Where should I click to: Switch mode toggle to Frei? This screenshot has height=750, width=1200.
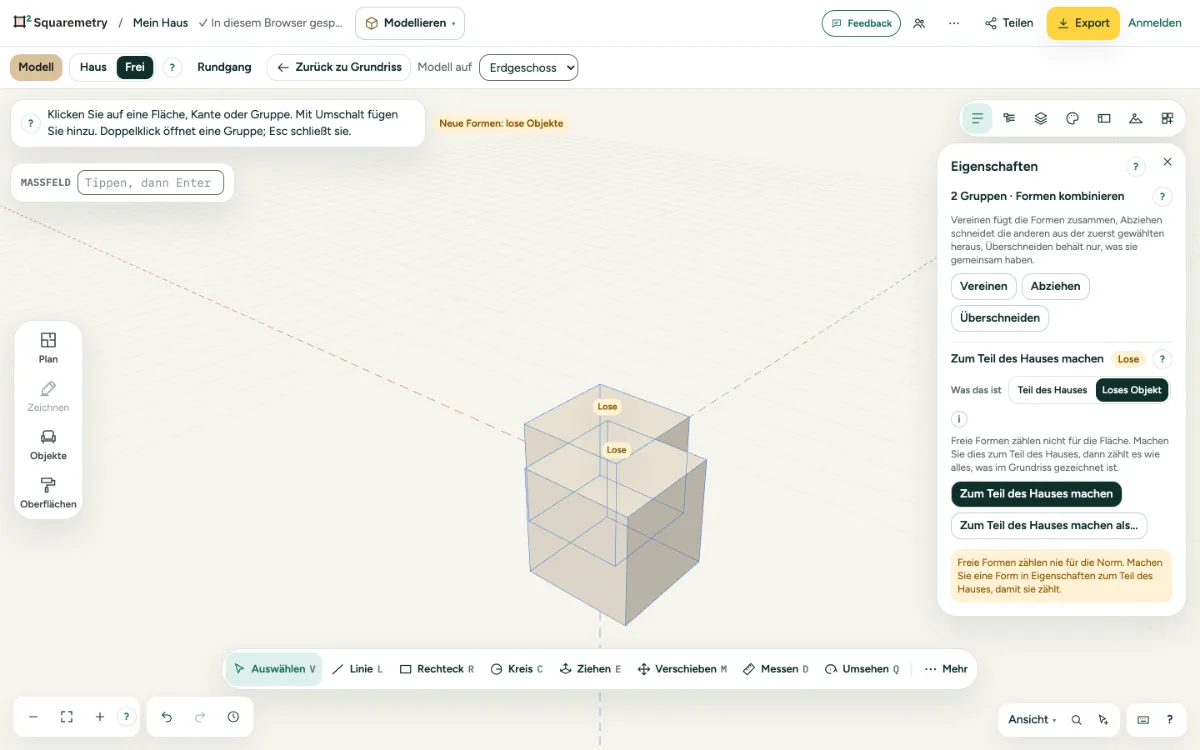pyautogui.click(x=135, y=67)
